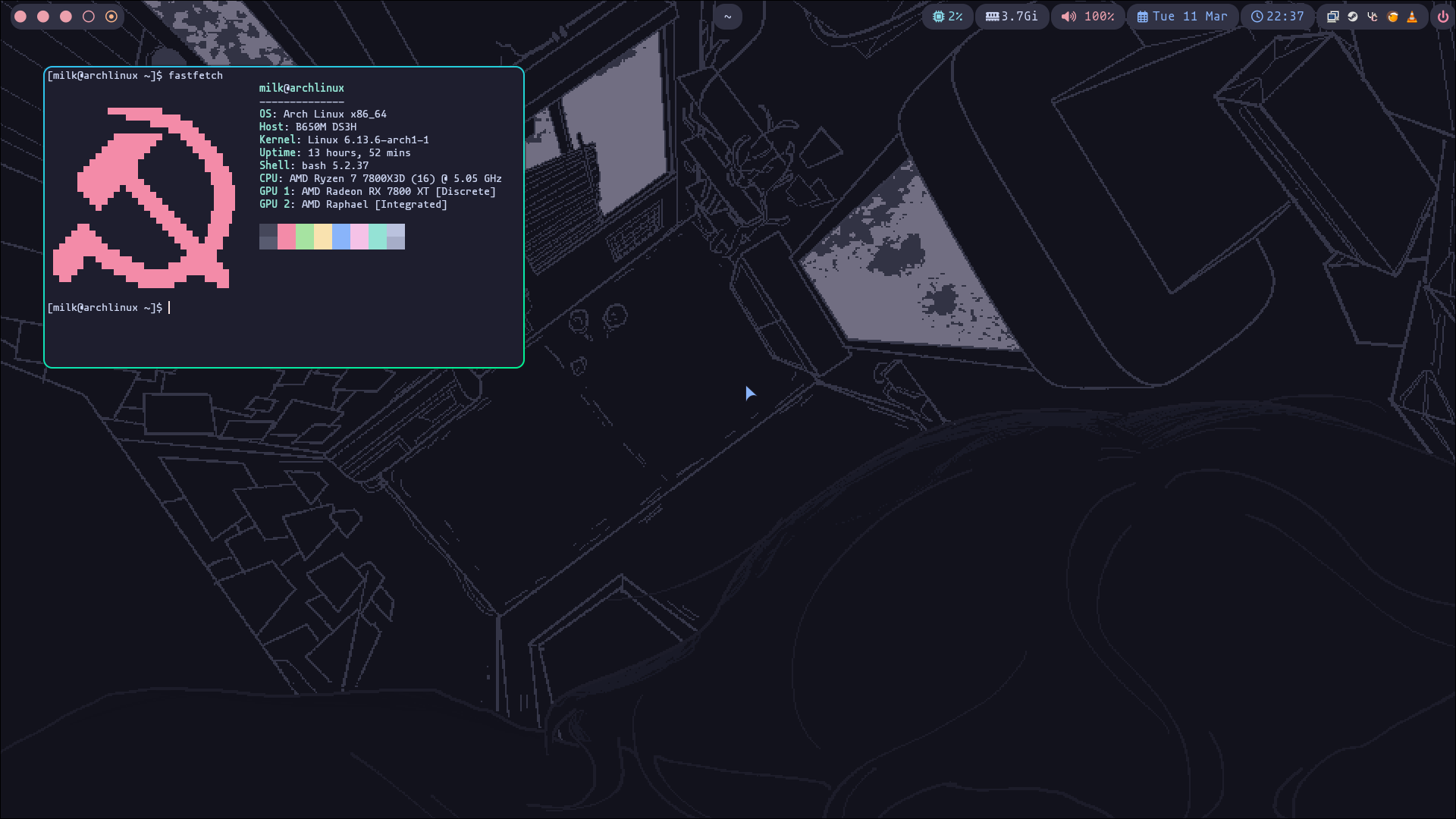Click the power button in the bar
Image resolution: width=1456 pixels, height=819 pixels.
[1442, 17]
